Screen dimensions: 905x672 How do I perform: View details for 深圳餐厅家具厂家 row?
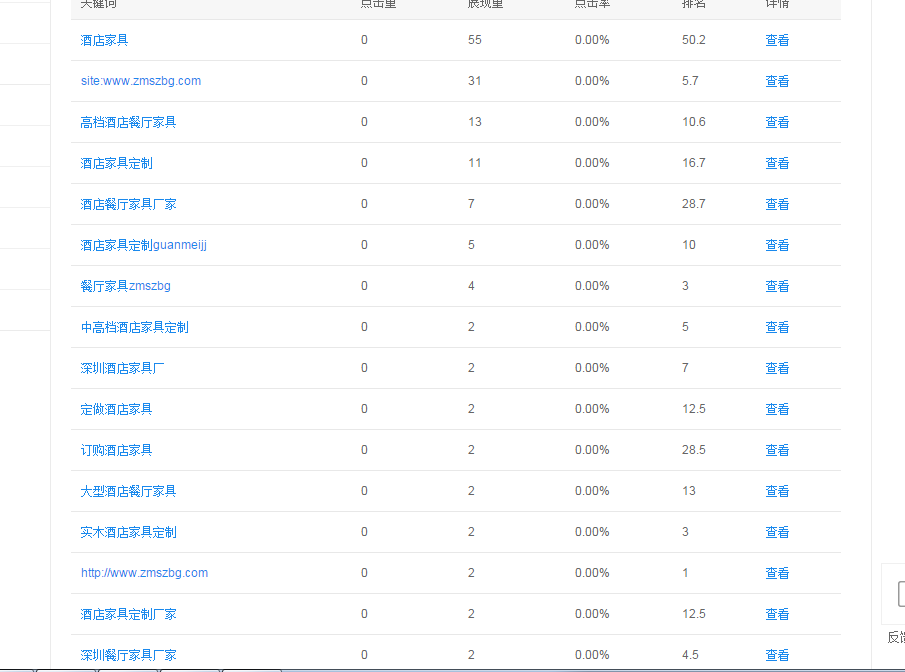coord(777,655)
